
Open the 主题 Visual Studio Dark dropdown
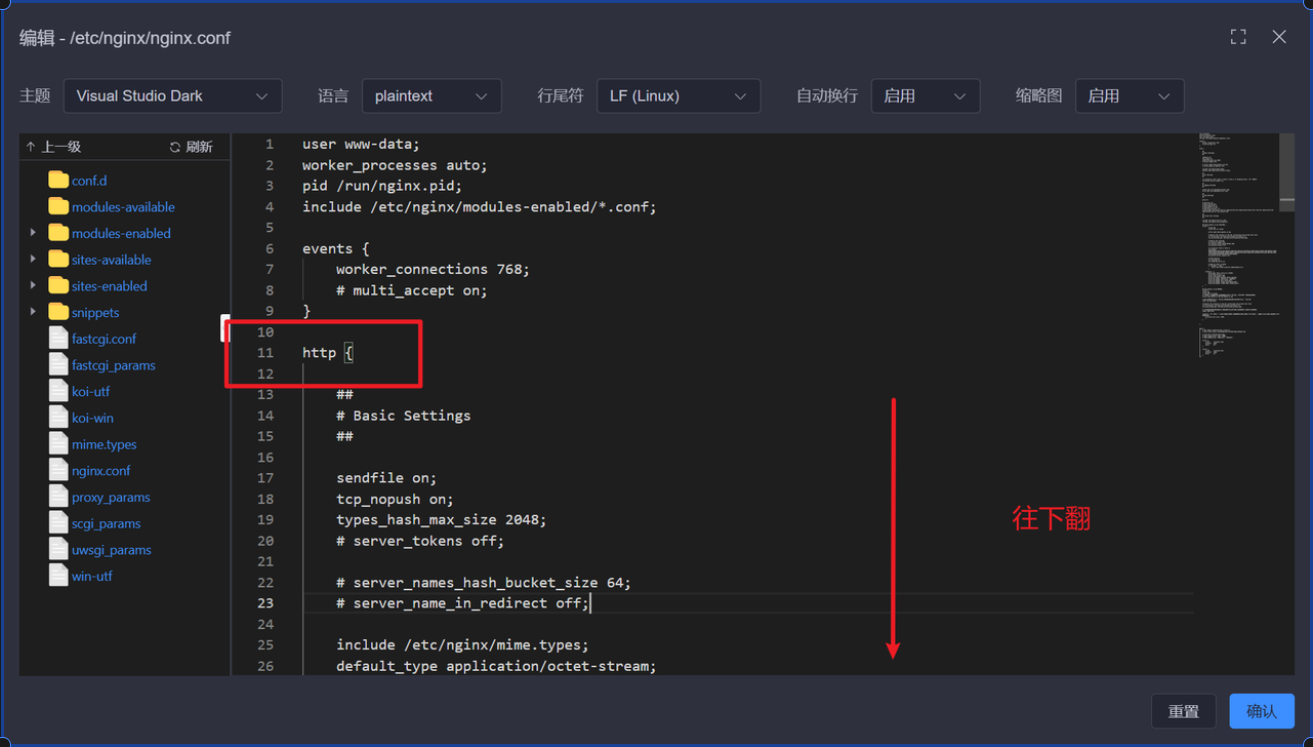point(173,96)
